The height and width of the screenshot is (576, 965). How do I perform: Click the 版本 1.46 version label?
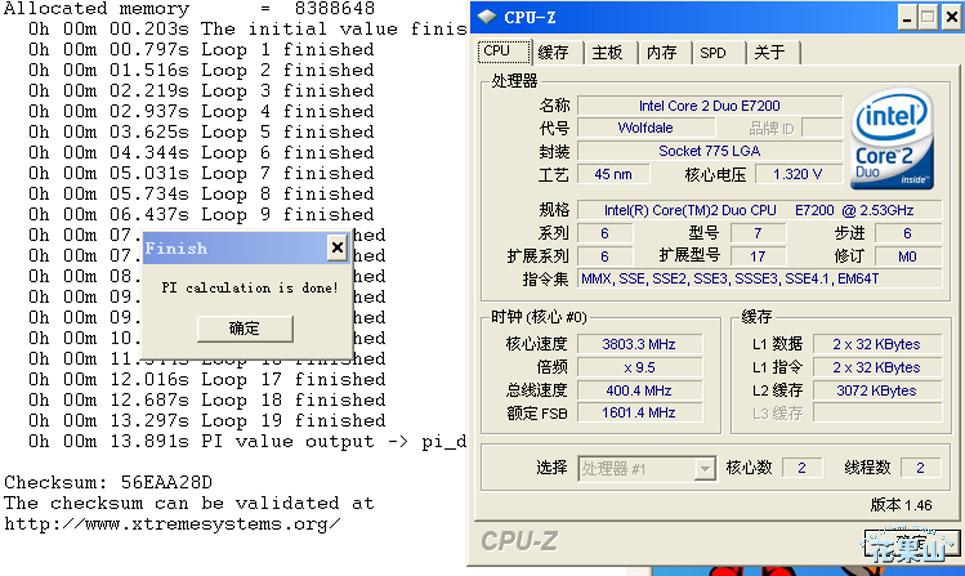click(901, 505)
